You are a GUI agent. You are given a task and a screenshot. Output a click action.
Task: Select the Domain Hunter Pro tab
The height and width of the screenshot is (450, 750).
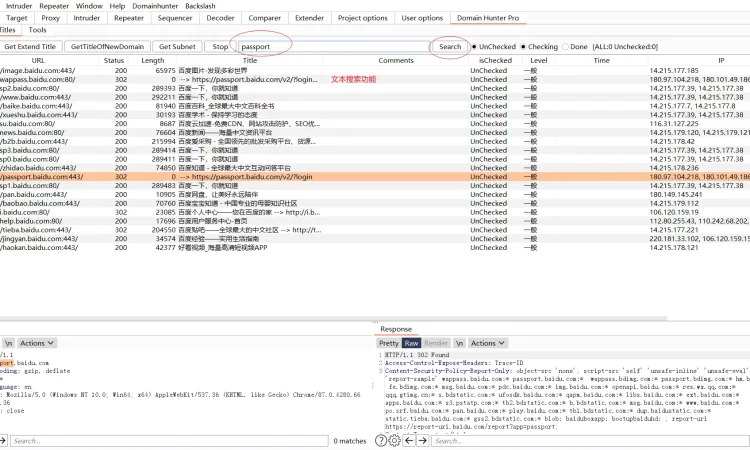point(488,18)
